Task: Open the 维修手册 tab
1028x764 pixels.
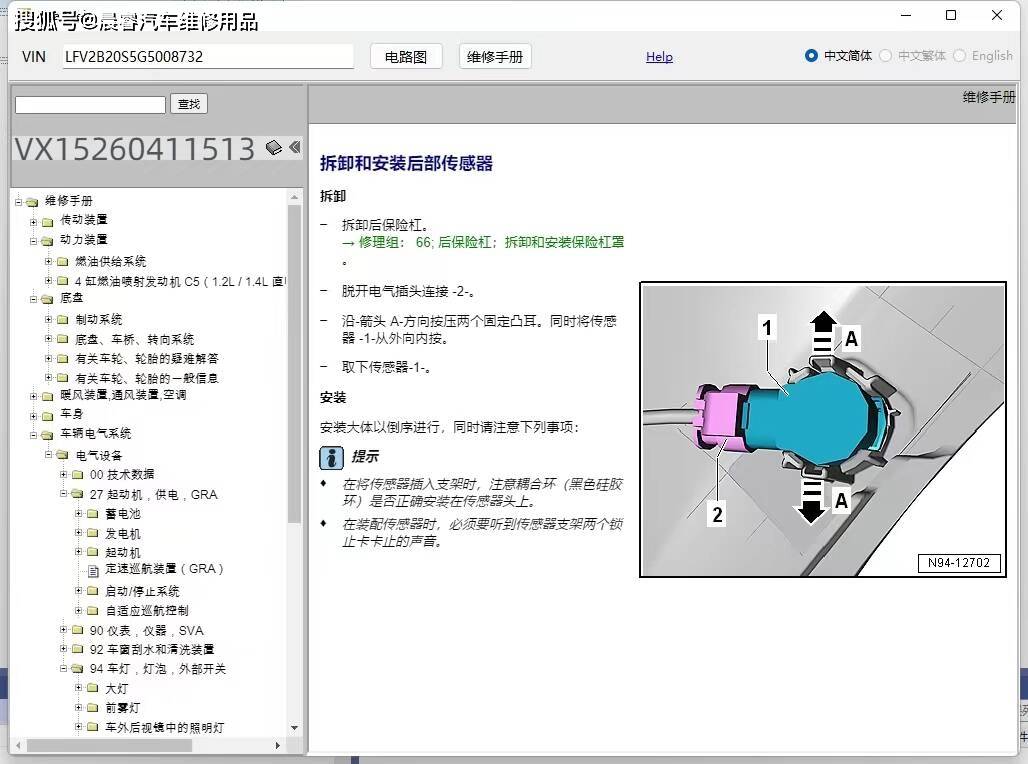Action: [x=494, y=56]
